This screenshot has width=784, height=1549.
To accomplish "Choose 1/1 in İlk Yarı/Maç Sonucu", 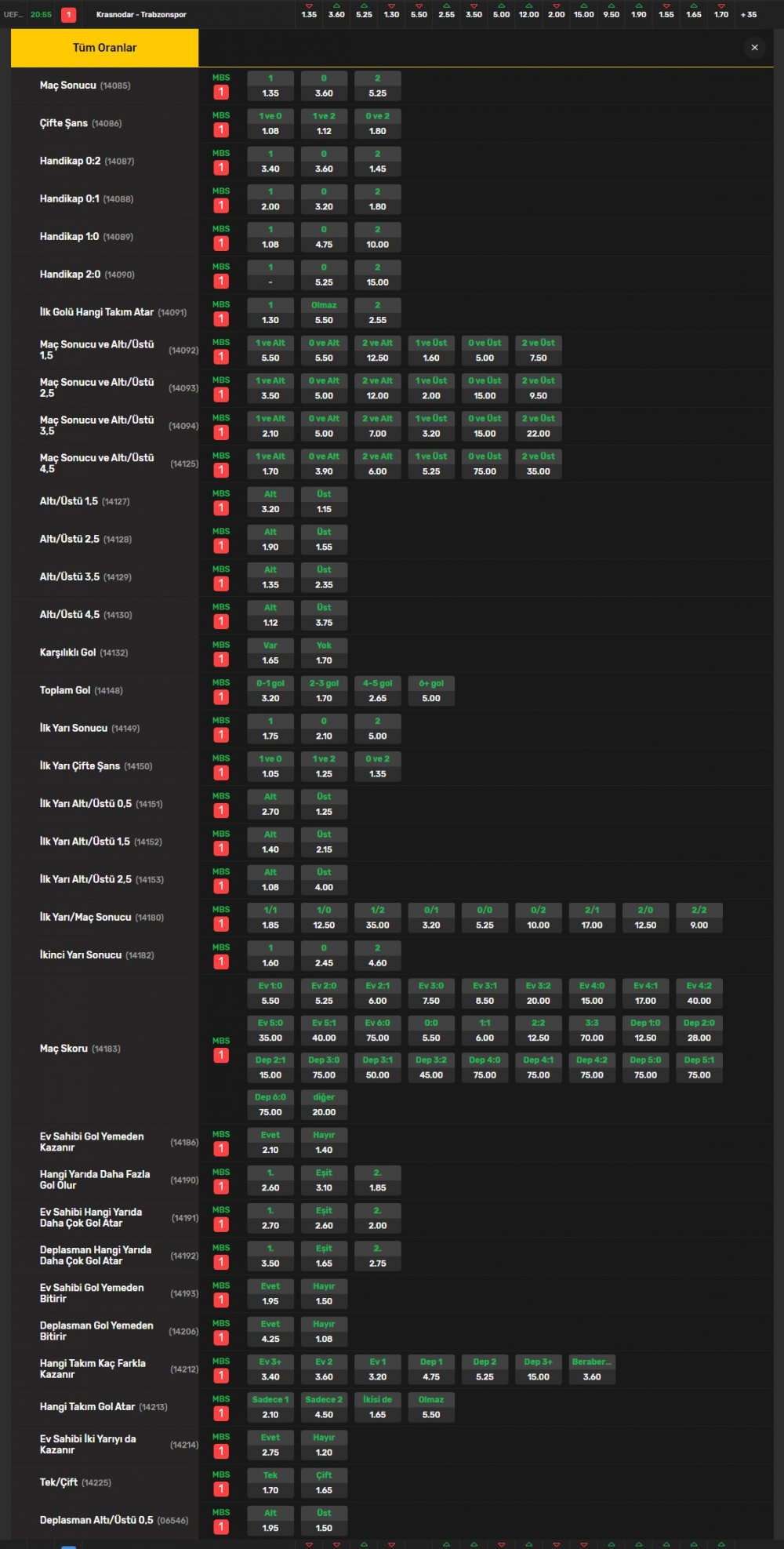I will (270, 918).
